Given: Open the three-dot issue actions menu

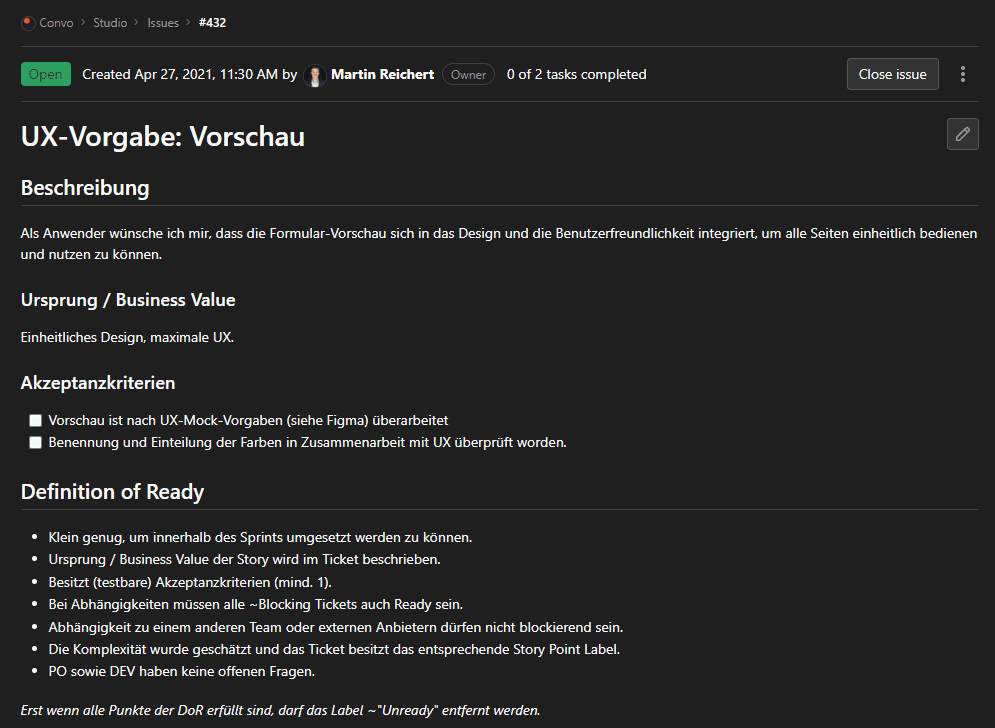Looking at the screenshot, I should [x=962, y=74].
